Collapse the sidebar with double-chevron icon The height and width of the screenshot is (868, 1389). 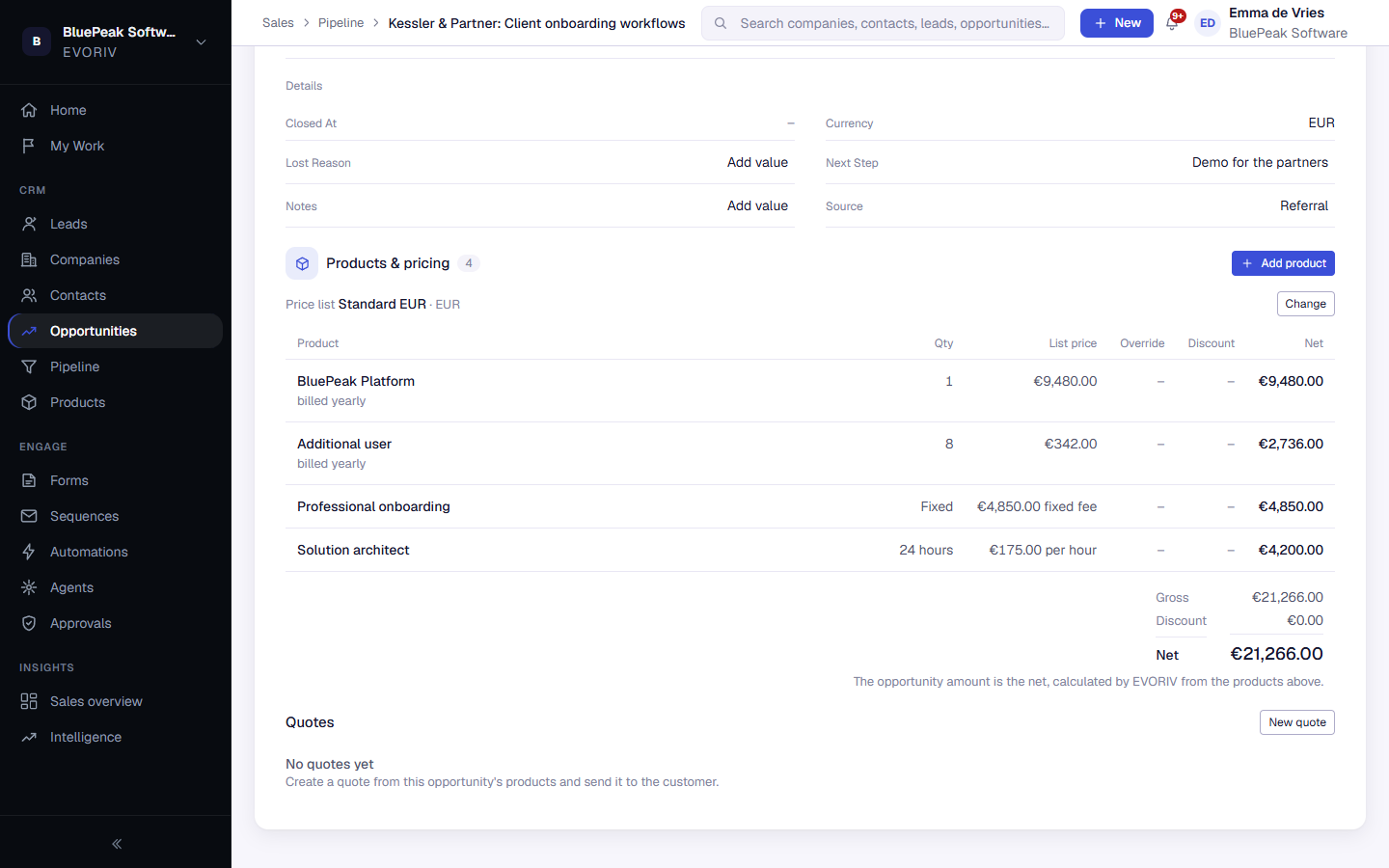coord(117,844)
